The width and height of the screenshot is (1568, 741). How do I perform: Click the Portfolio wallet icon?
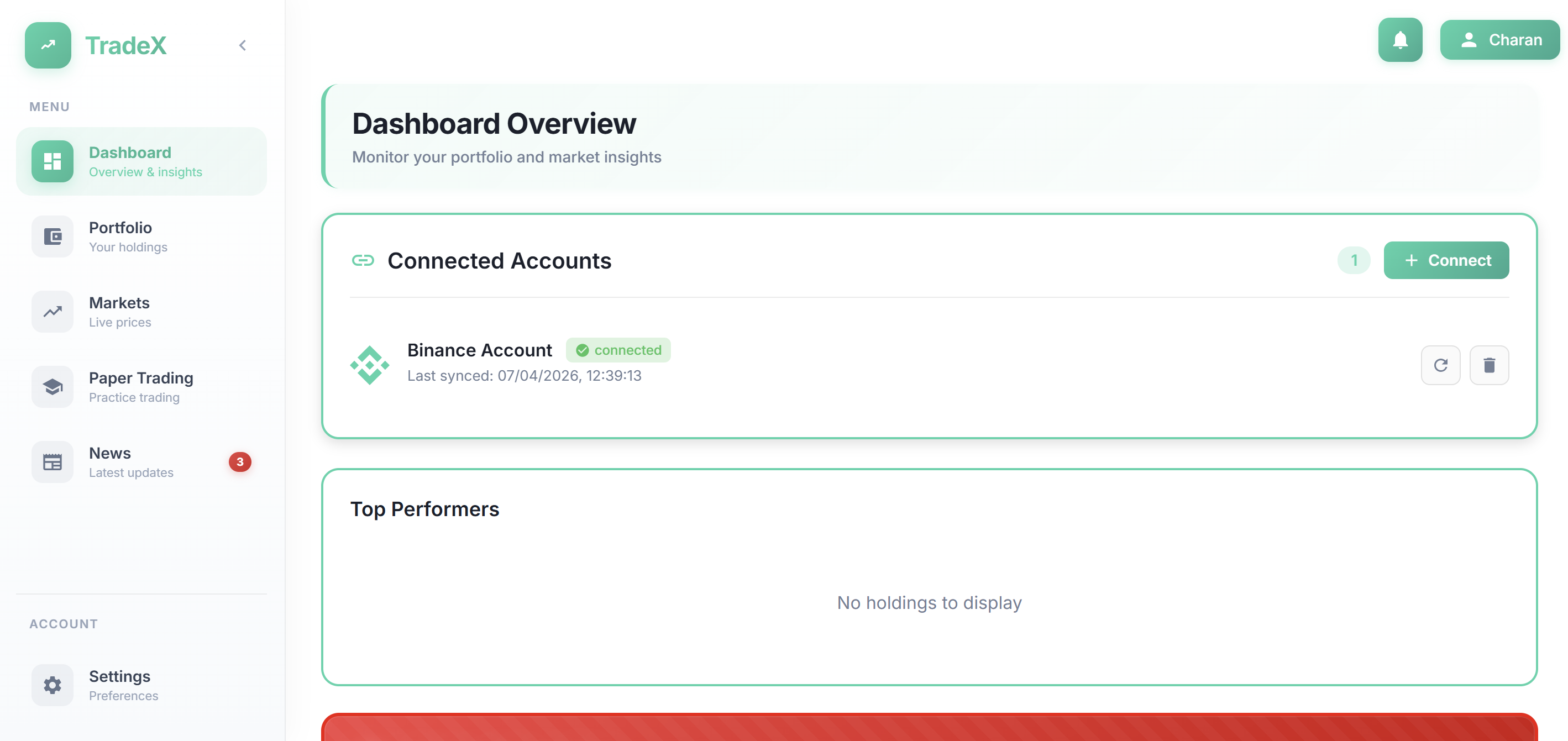coord(53,237)
